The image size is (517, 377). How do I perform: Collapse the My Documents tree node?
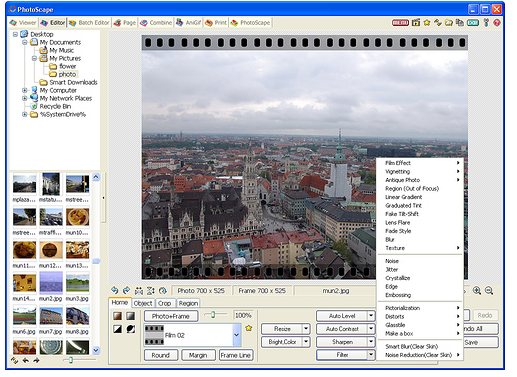point(25,42)
